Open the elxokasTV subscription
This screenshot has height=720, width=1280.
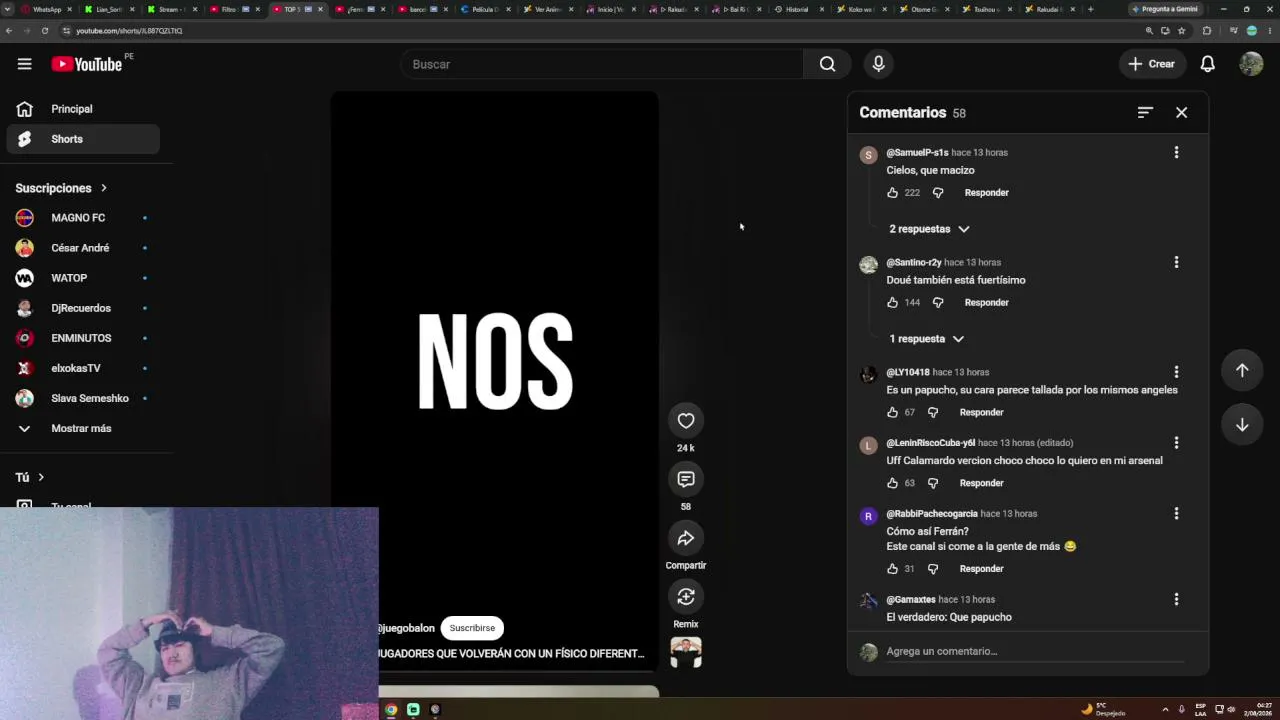tap(83, 368)
